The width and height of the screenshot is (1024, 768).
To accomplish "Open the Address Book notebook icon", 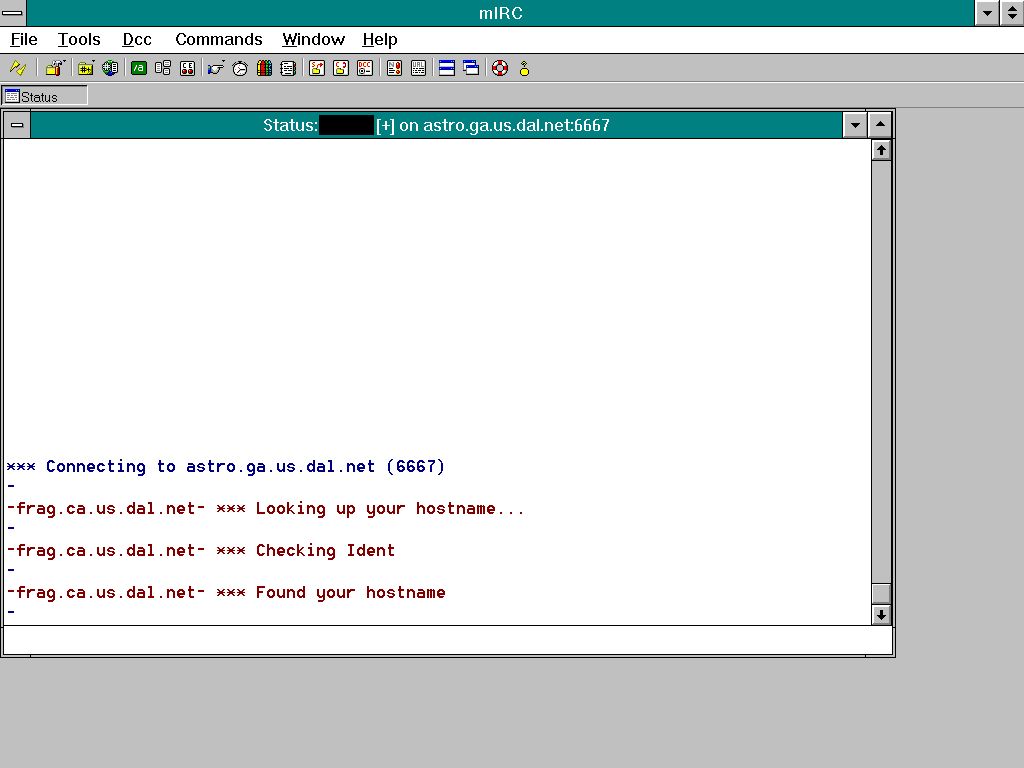I will coord(288,68).
